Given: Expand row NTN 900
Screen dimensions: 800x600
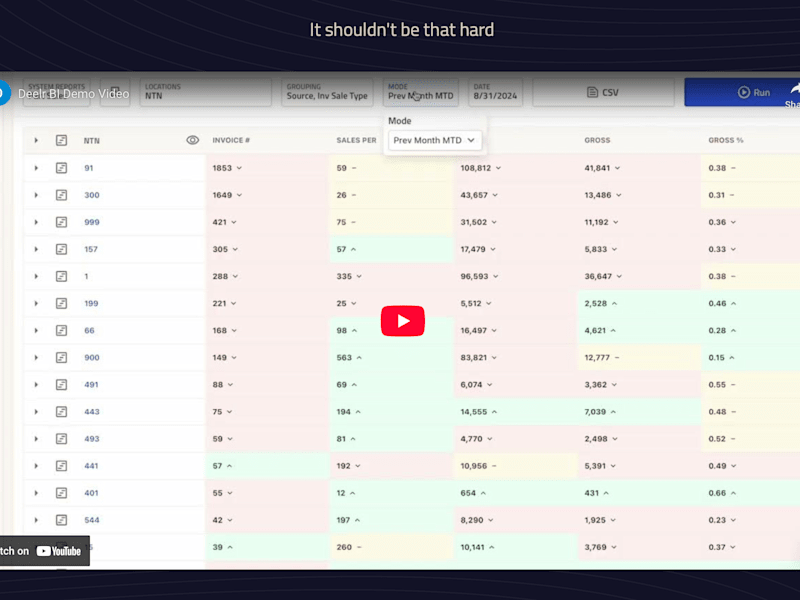Looking at the screenshot, I should pos(36,357).
